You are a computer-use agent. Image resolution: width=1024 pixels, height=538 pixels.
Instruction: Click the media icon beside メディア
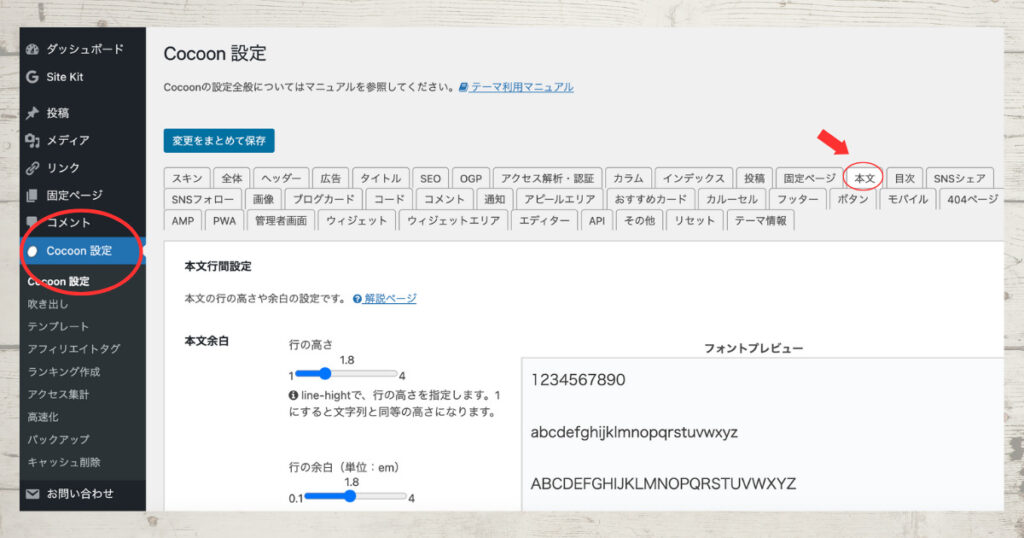[x=32, y=140]
